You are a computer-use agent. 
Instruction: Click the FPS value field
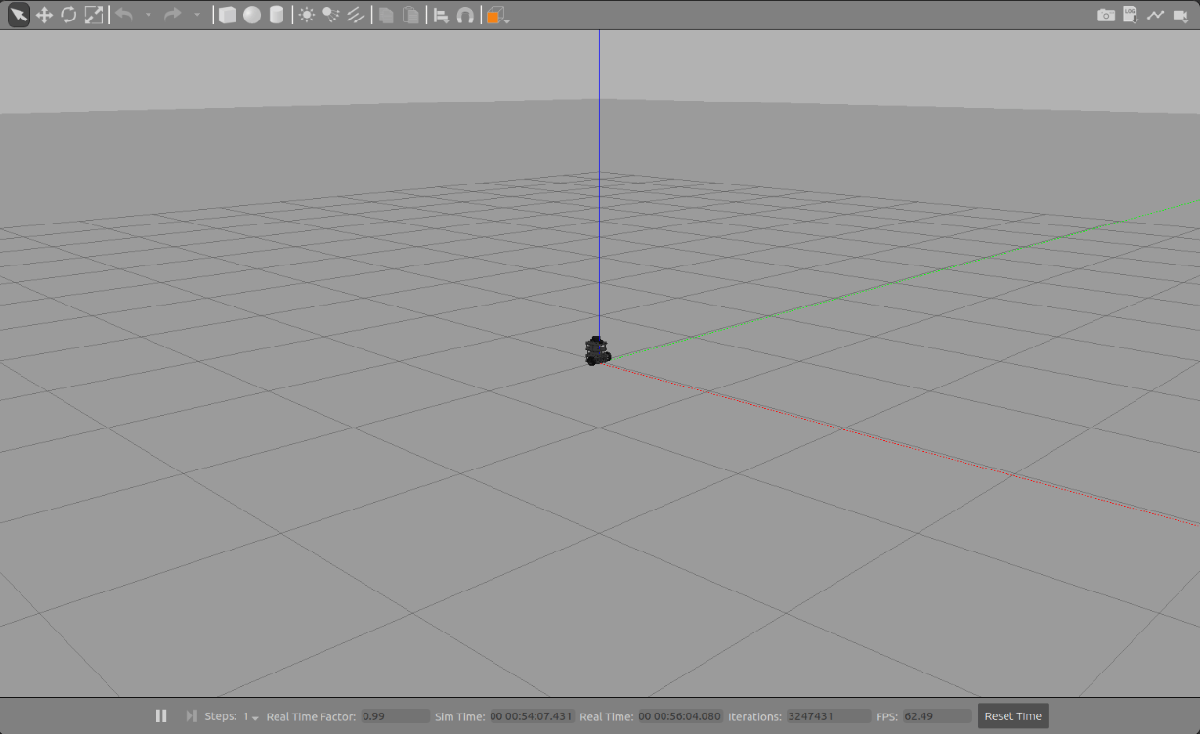(937, 716)
